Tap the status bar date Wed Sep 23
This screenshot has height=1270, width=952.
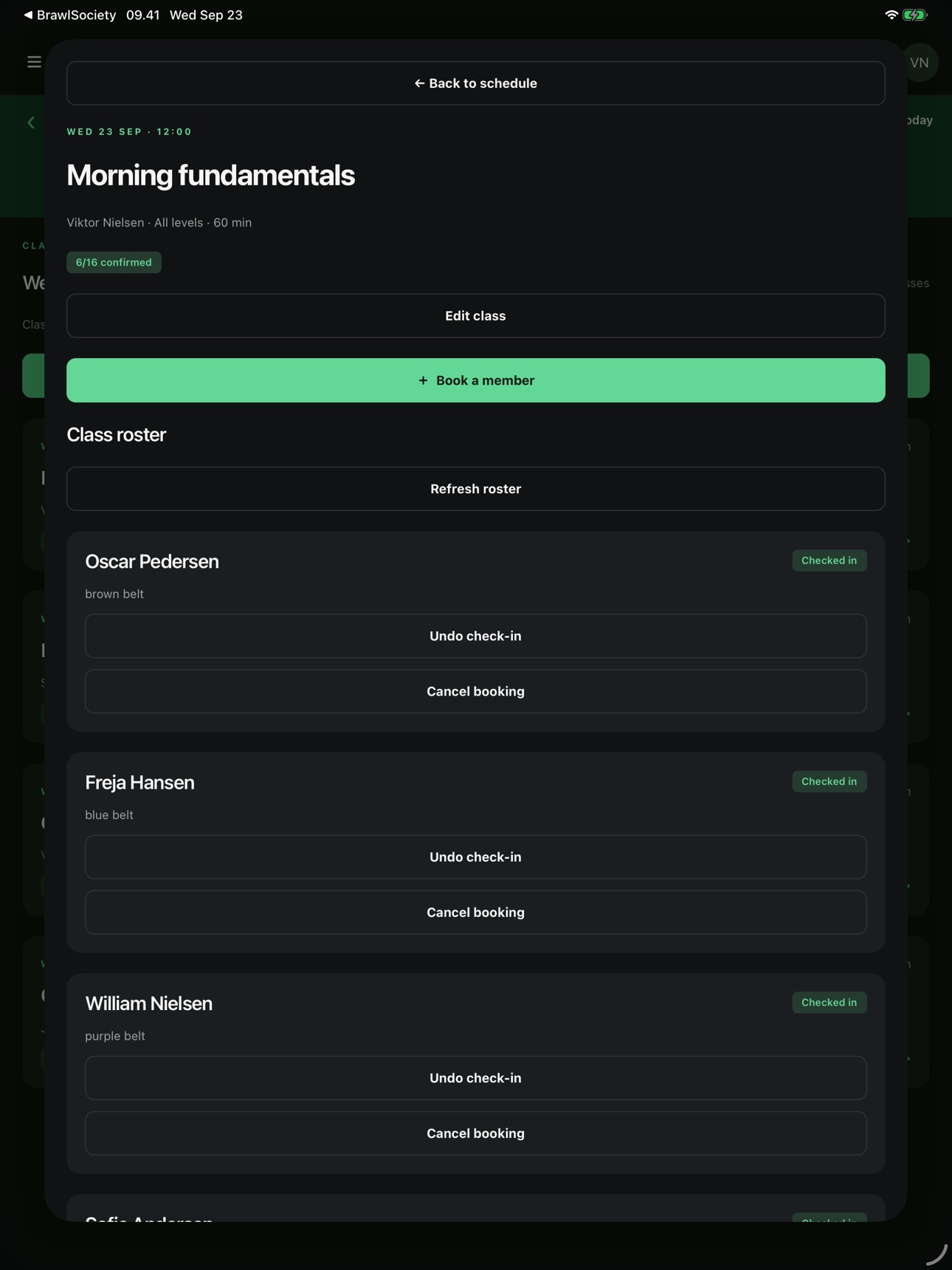[x=206, y=15]
